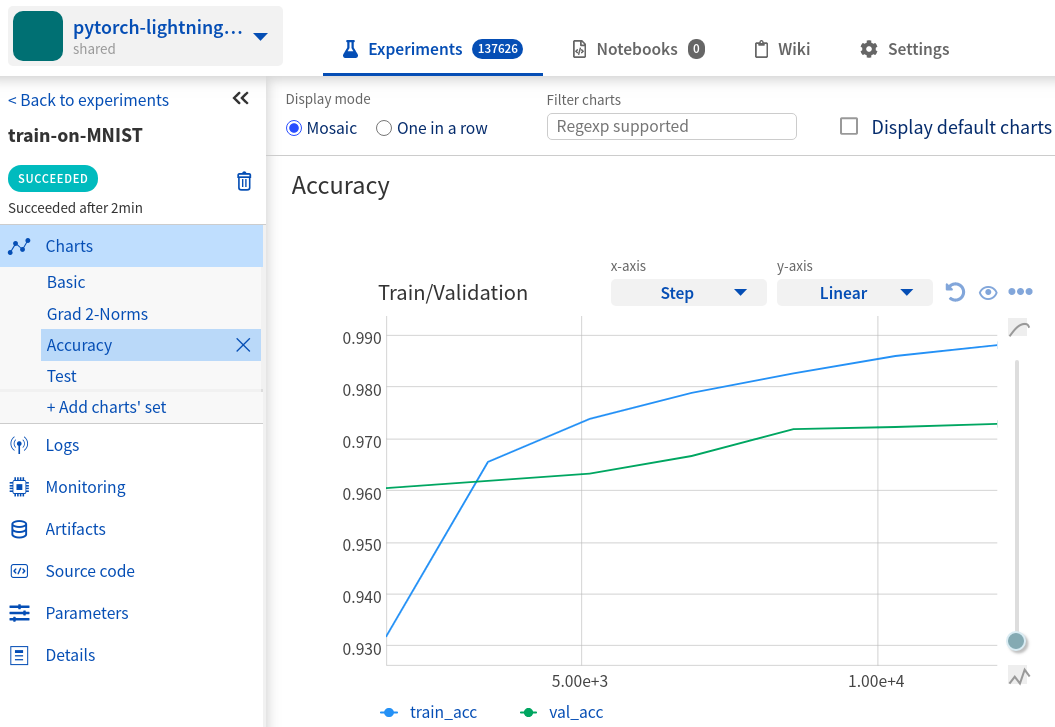The image size is (1055, 727).
Task: Open the y-axis Linear dropdown
Action: (x=854, y=292)
